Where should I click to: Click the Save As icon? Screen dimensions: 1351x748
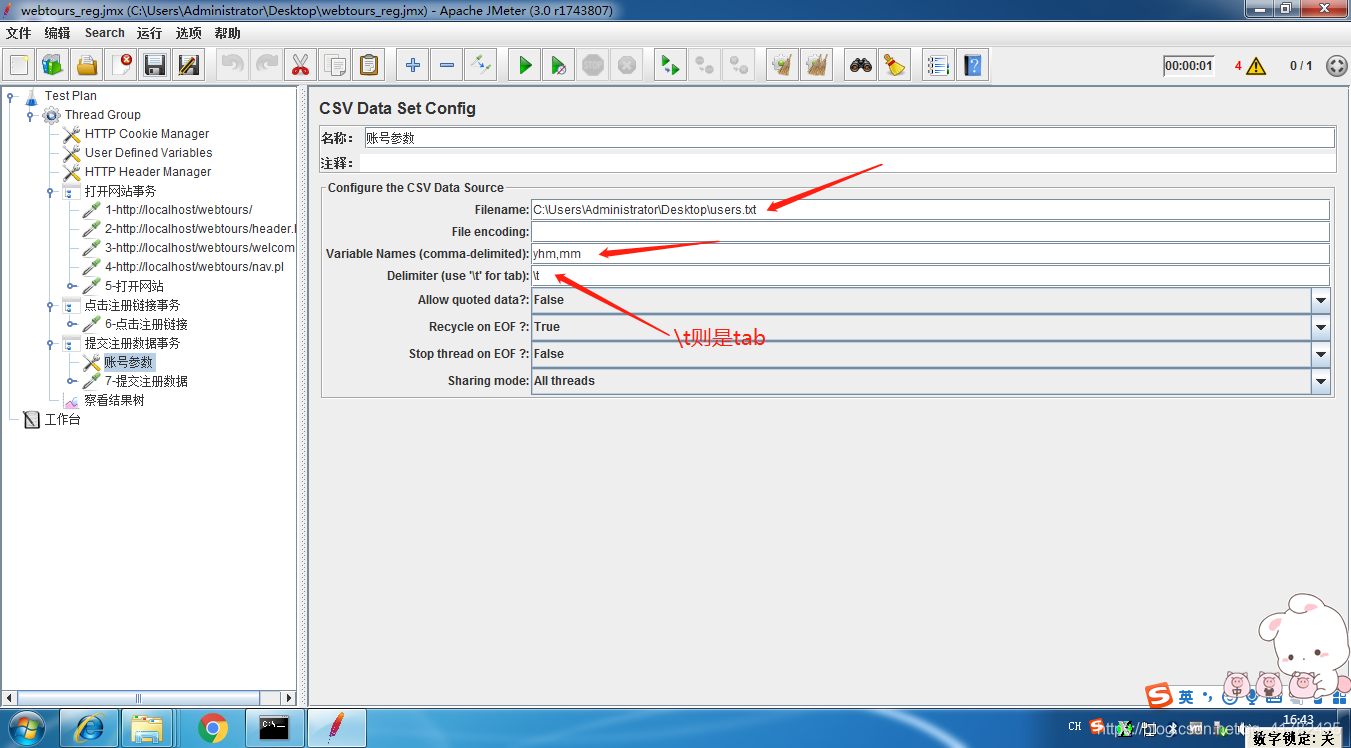189,66
